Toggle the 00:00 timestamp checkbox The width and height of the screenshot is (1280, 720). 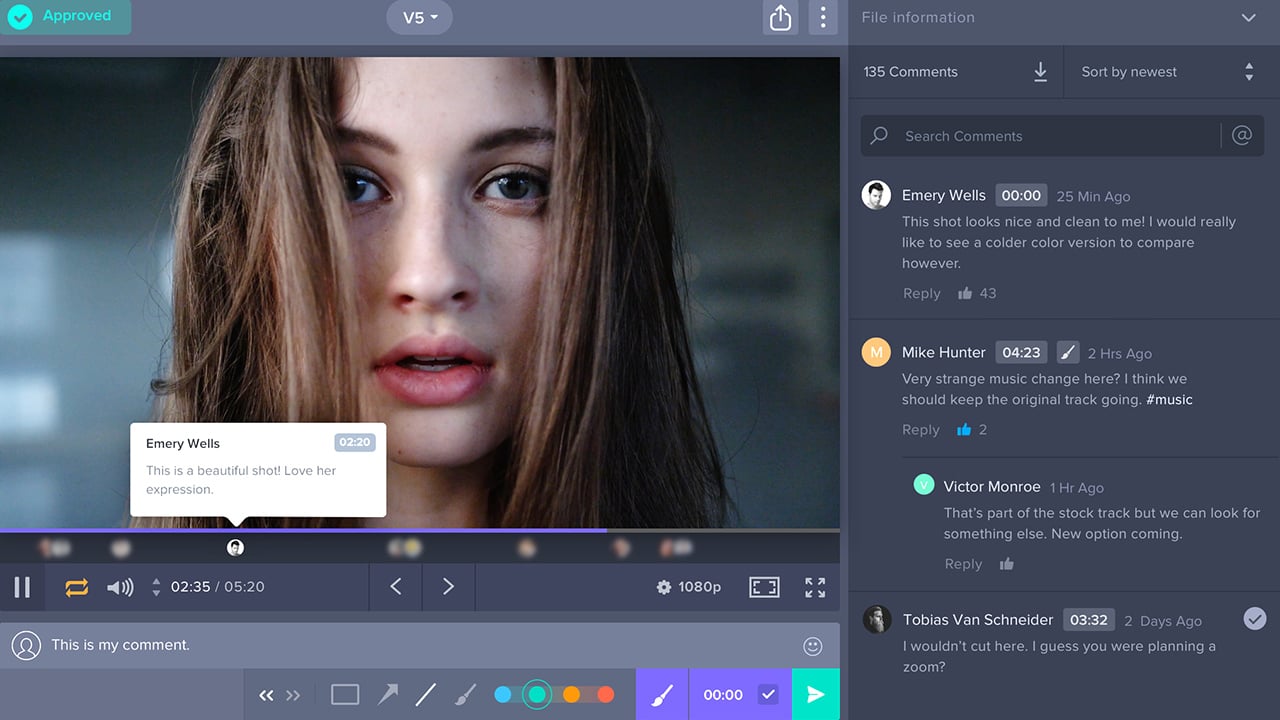click(x=768, y=694)
